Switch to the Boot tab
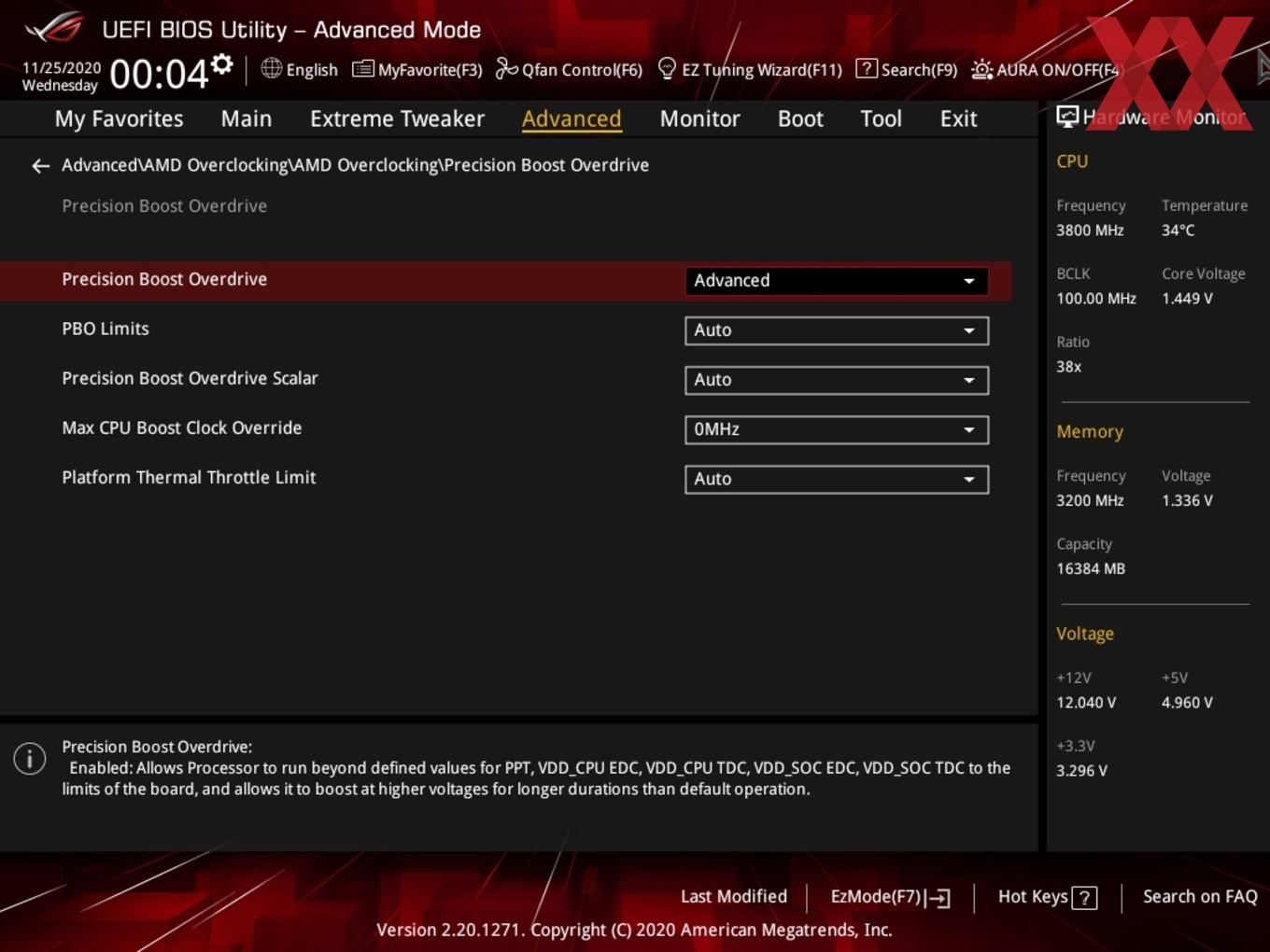Screen dimensions: 1270x952 pos(800,119)
